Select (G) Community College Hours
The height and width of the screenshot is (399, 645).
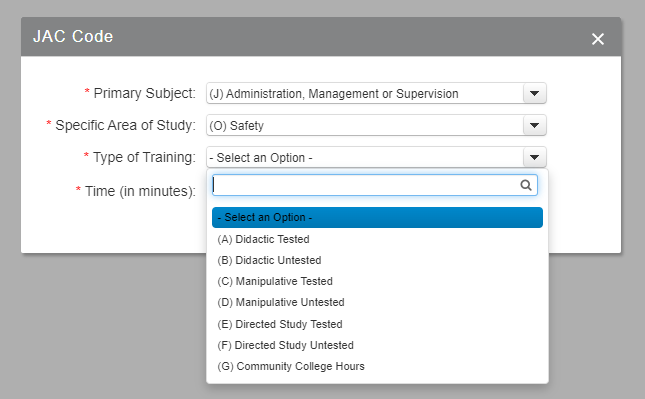(x=377, y=366)
